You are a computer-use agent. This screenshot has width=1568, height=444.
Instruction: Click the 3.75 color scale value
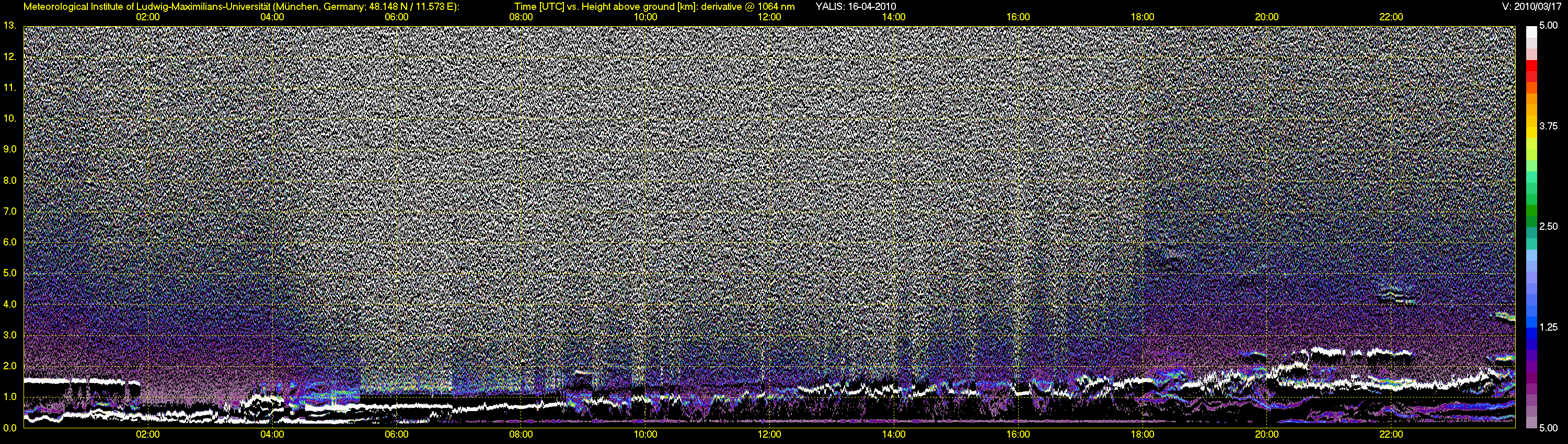pos(1548,126)
